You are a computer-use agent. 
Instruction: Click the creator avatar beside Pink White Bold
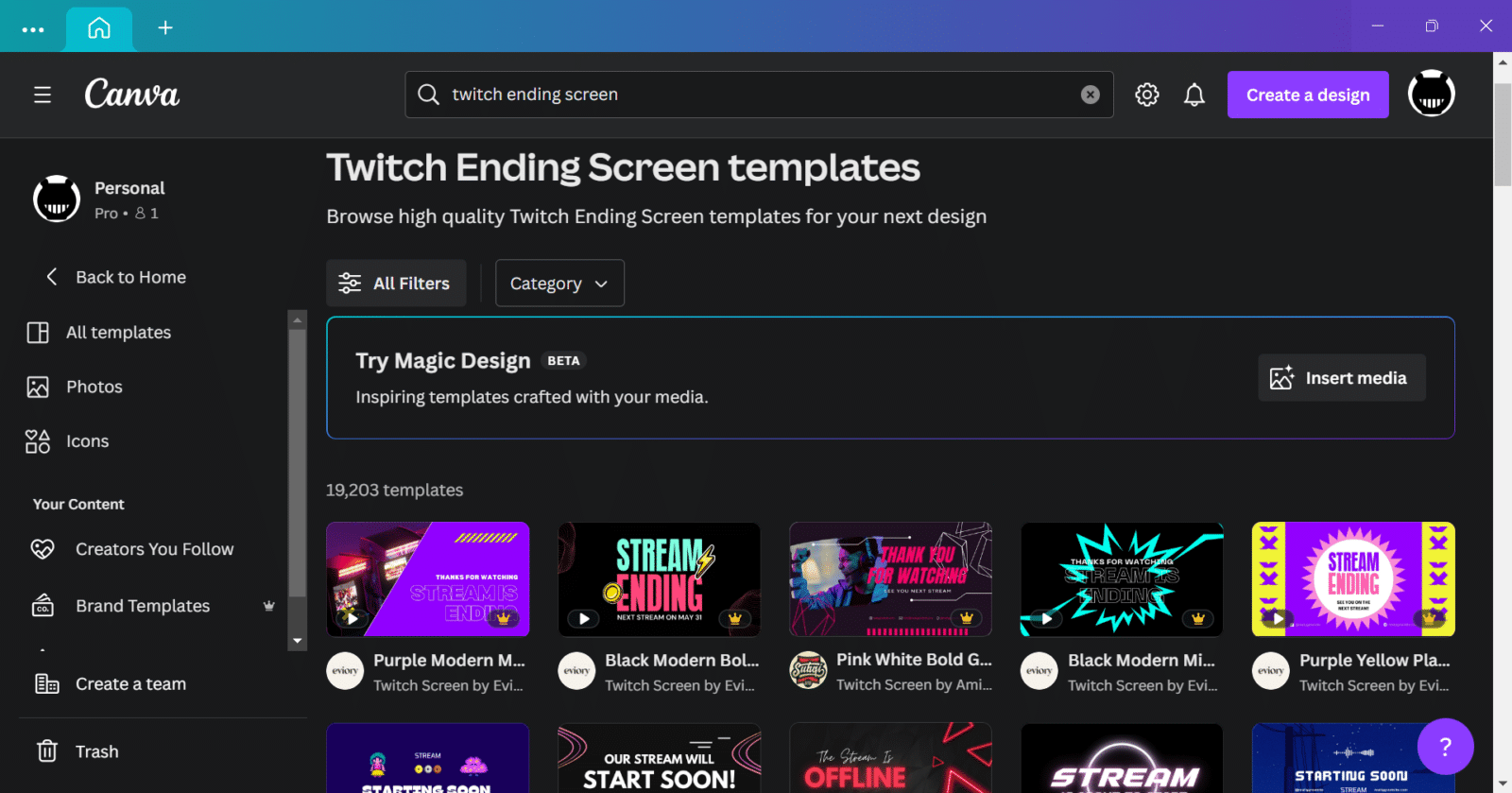point(808,671)
